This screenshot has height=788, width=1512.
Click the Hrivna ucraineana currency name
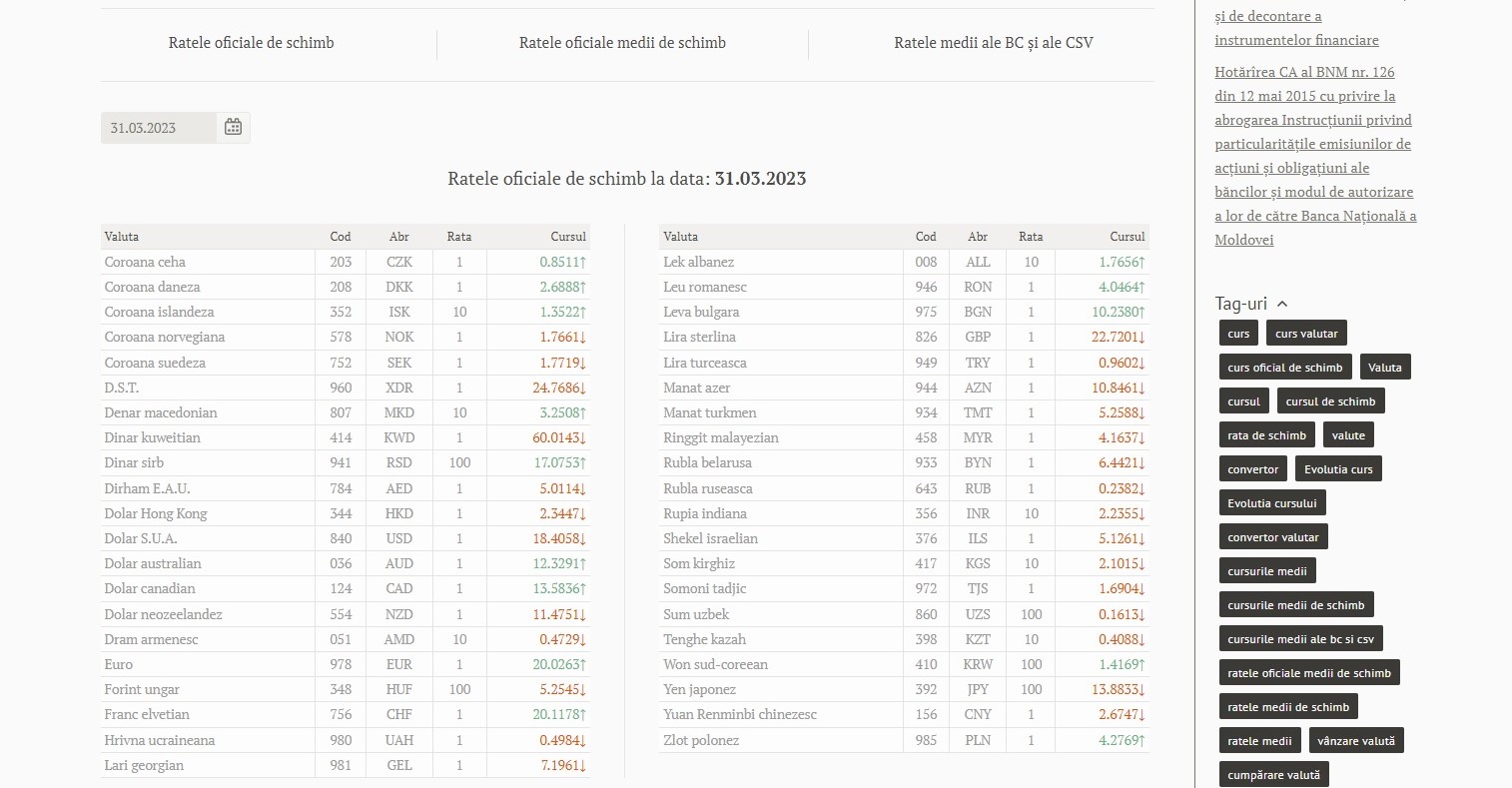click(x=160, y=740)
